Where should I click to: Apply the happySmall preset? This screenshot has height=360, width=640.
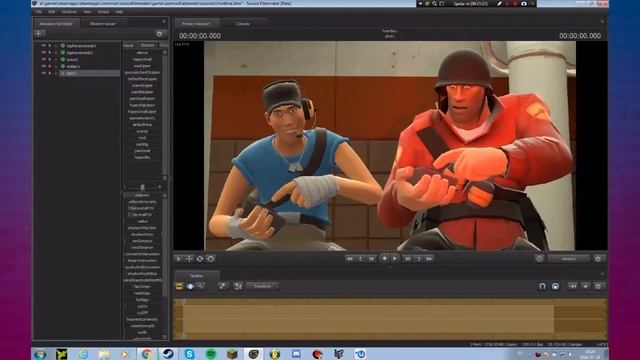click(142, 59)
